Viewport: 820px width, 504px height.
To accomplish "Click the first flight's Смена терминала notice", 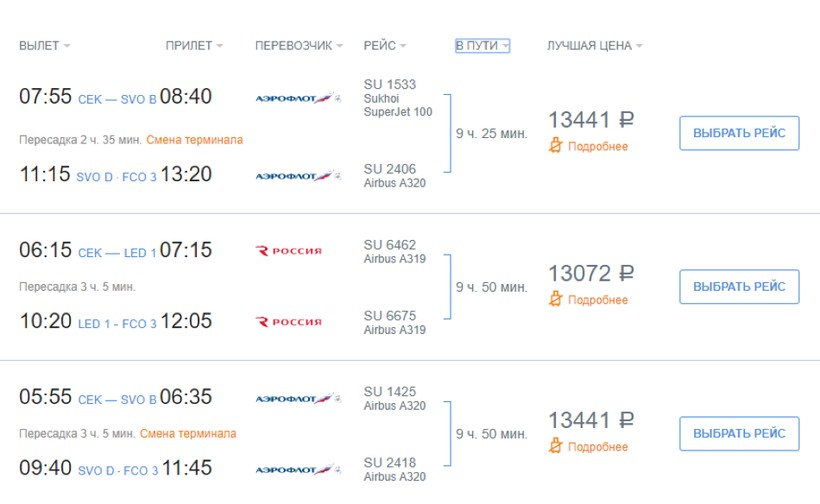I will click(194, 139).
